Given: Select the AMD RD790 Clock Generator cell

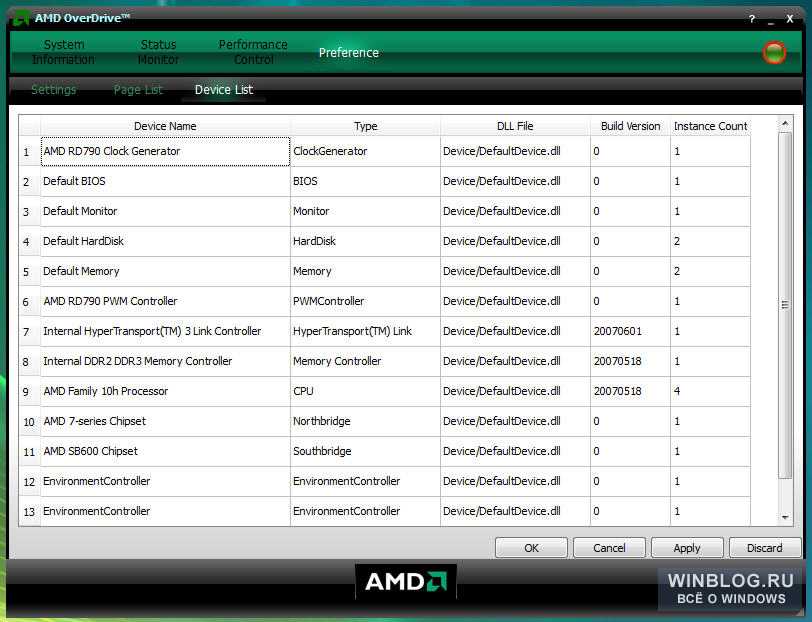Looking at the screenshot, I should [165, 151].
